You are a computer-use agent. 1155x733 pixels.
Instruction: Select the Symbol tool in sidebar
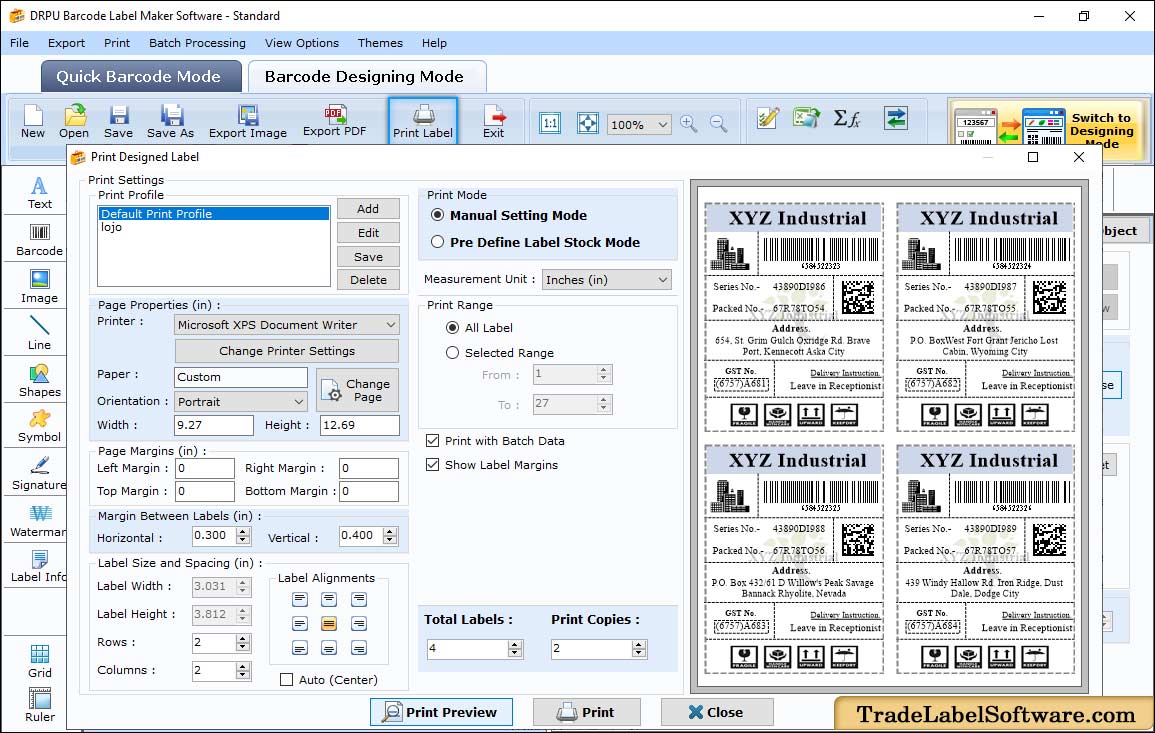pyautogui.click(x=39, y=427)
